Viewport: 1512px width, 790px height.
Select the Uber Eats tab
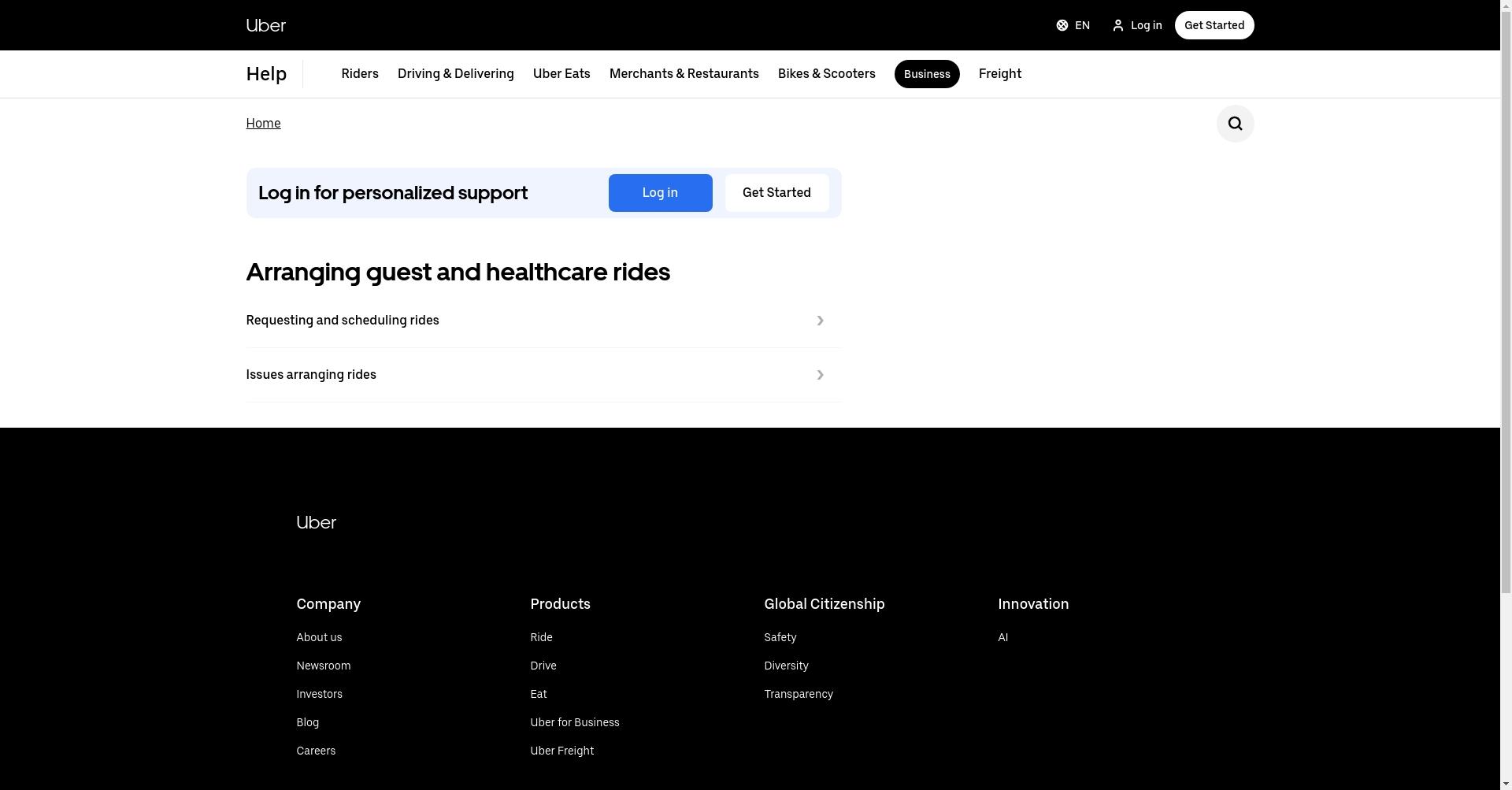click(561, 74)
